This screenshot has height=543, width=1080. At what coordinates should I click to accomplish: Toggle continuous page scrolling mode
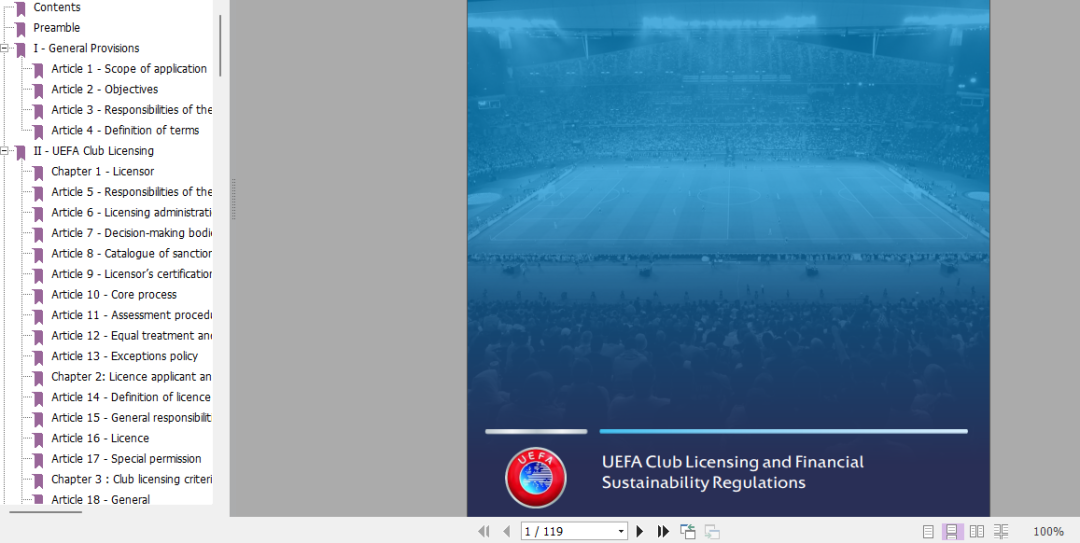[953, 532]
